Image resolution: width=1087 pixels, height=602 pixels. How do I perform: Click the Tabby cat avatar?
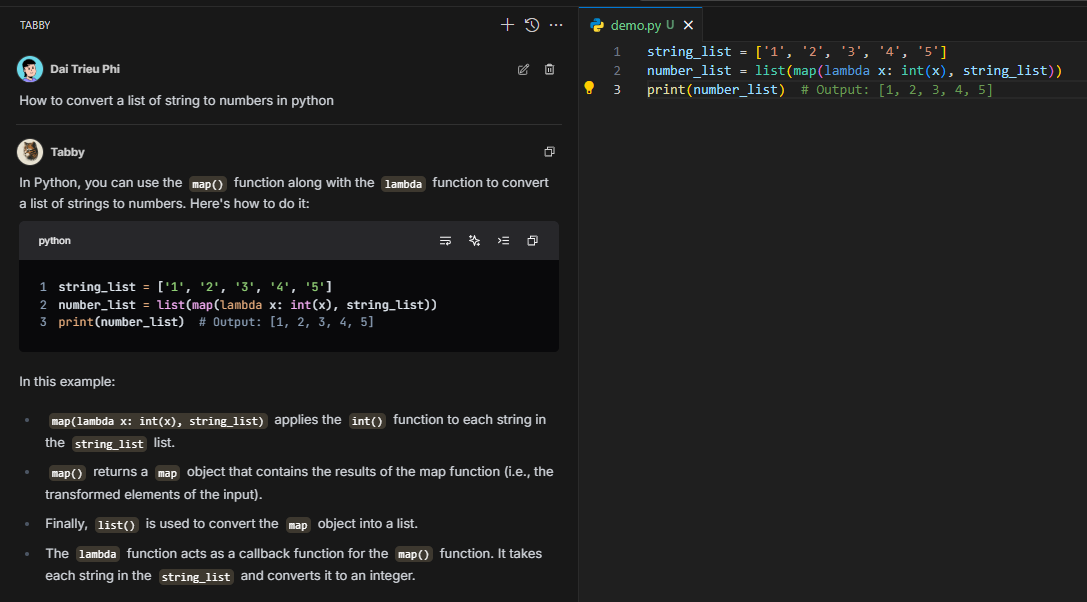pyautogui.click(x=30, y=152)
